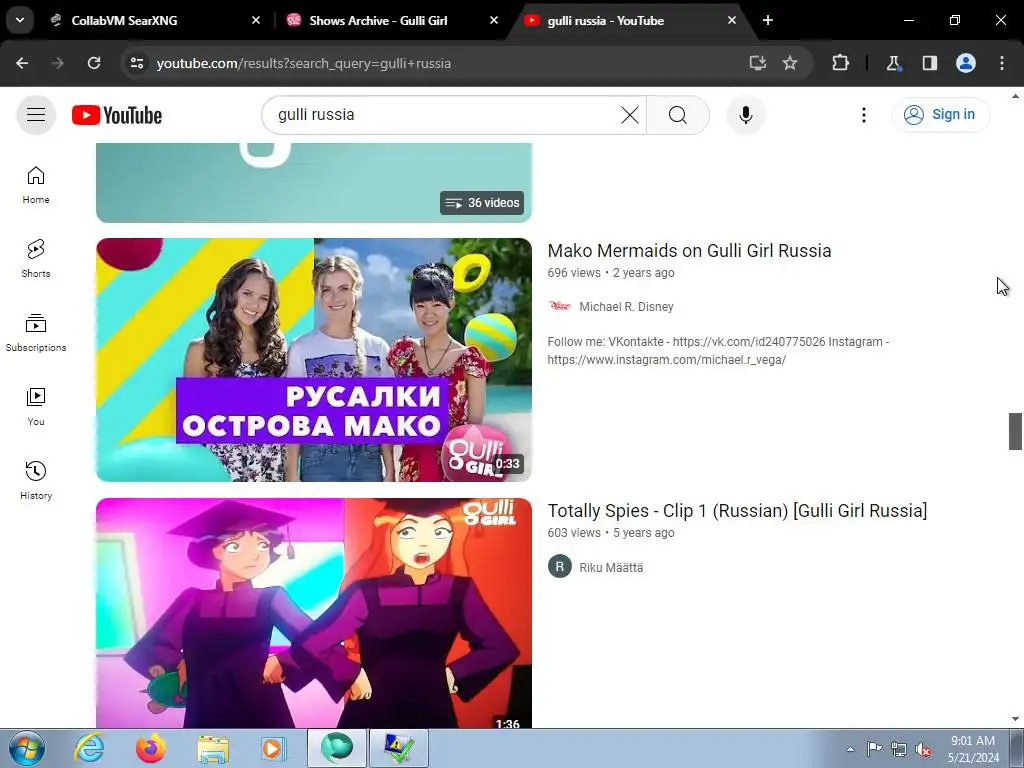Click Michael R. Disney channel avatar
1024x768 pixels.
coord(560,306)
